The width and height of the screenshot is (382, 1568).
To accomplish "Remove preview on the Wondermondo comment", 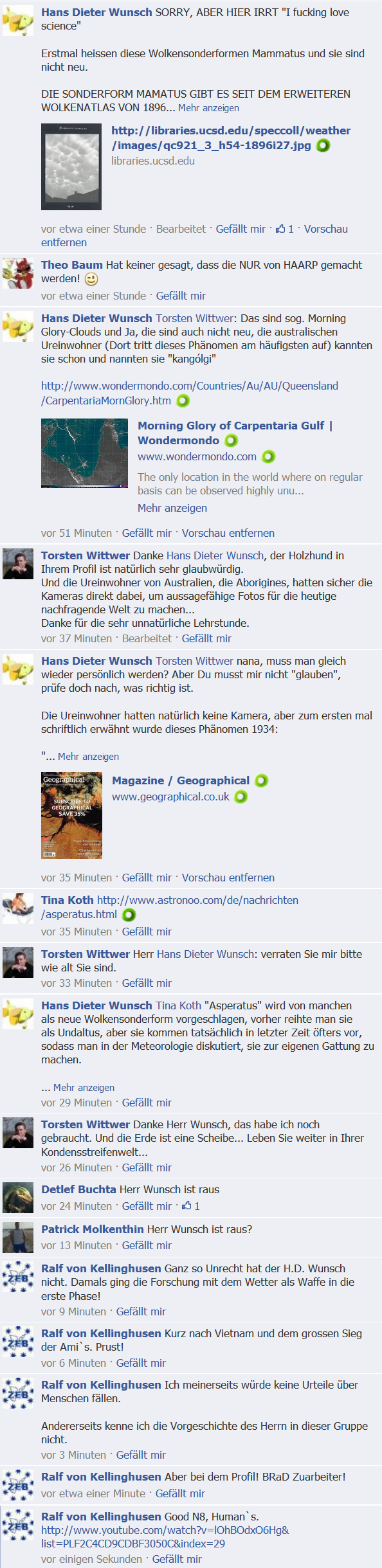I will (228, 533).
